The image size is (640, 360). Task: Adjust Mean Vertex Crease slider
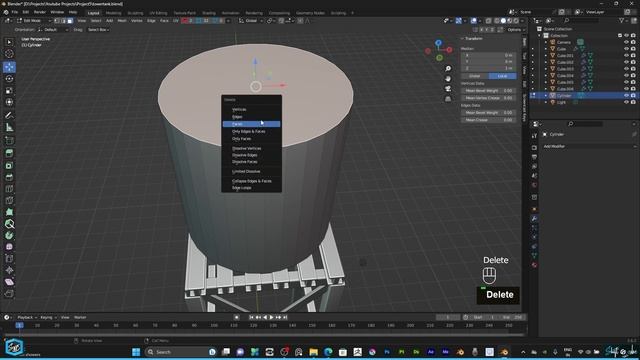point(489,98)
